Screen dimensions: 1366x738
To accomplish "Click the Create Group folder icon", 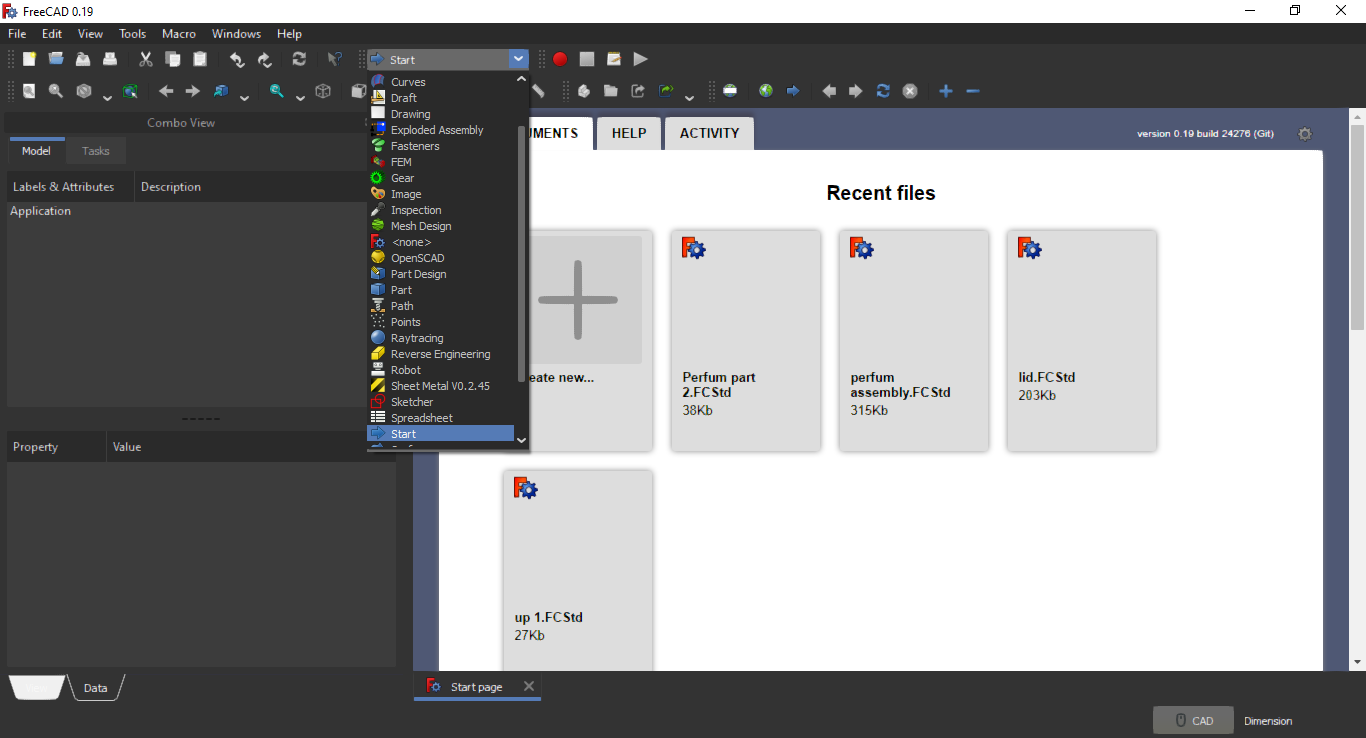I will [611, 91].
